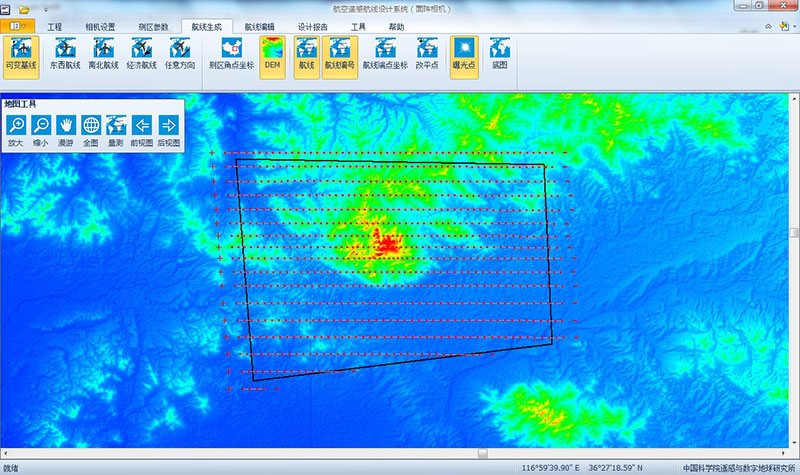The width and height of the screenshot is (800, 475).
Task: Toggle the 曝光点 exposure points display
Action: coord(464,54)
